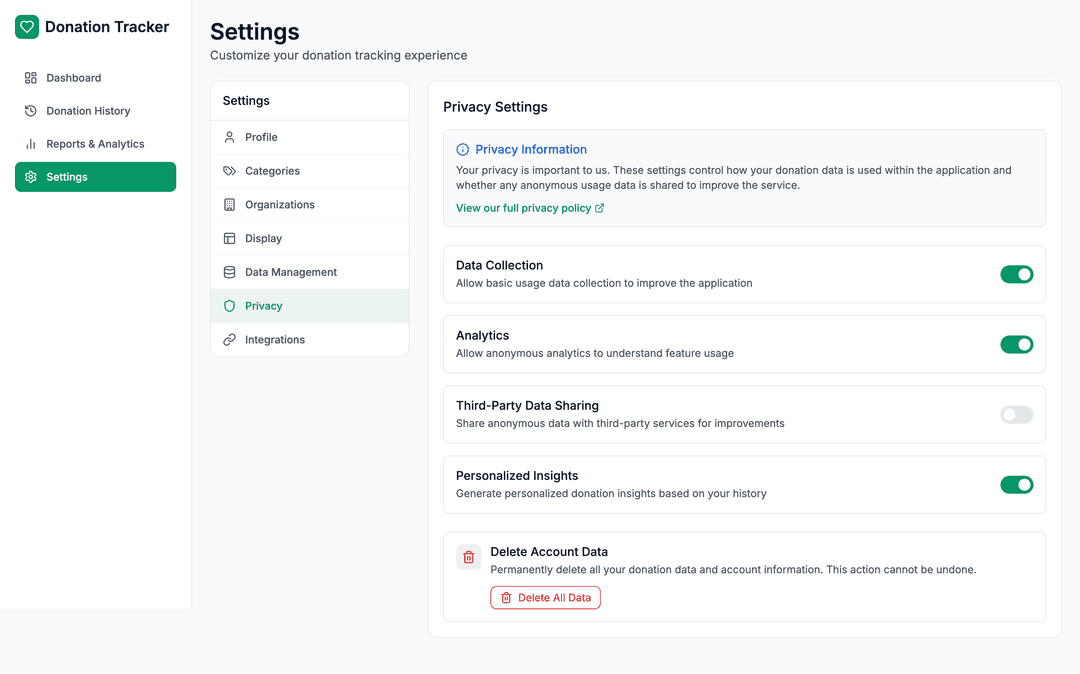The width and height of the screenshot is (1080, 674).
Task: Click the Reports & Analytics bar chart icon
Action: pyautogui.click(x=31, y=144)
